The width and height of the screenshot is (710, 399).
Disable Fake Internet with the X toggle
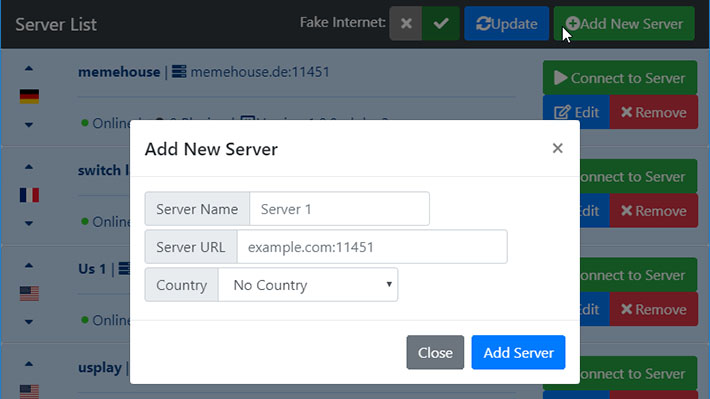tap(406, 24)
